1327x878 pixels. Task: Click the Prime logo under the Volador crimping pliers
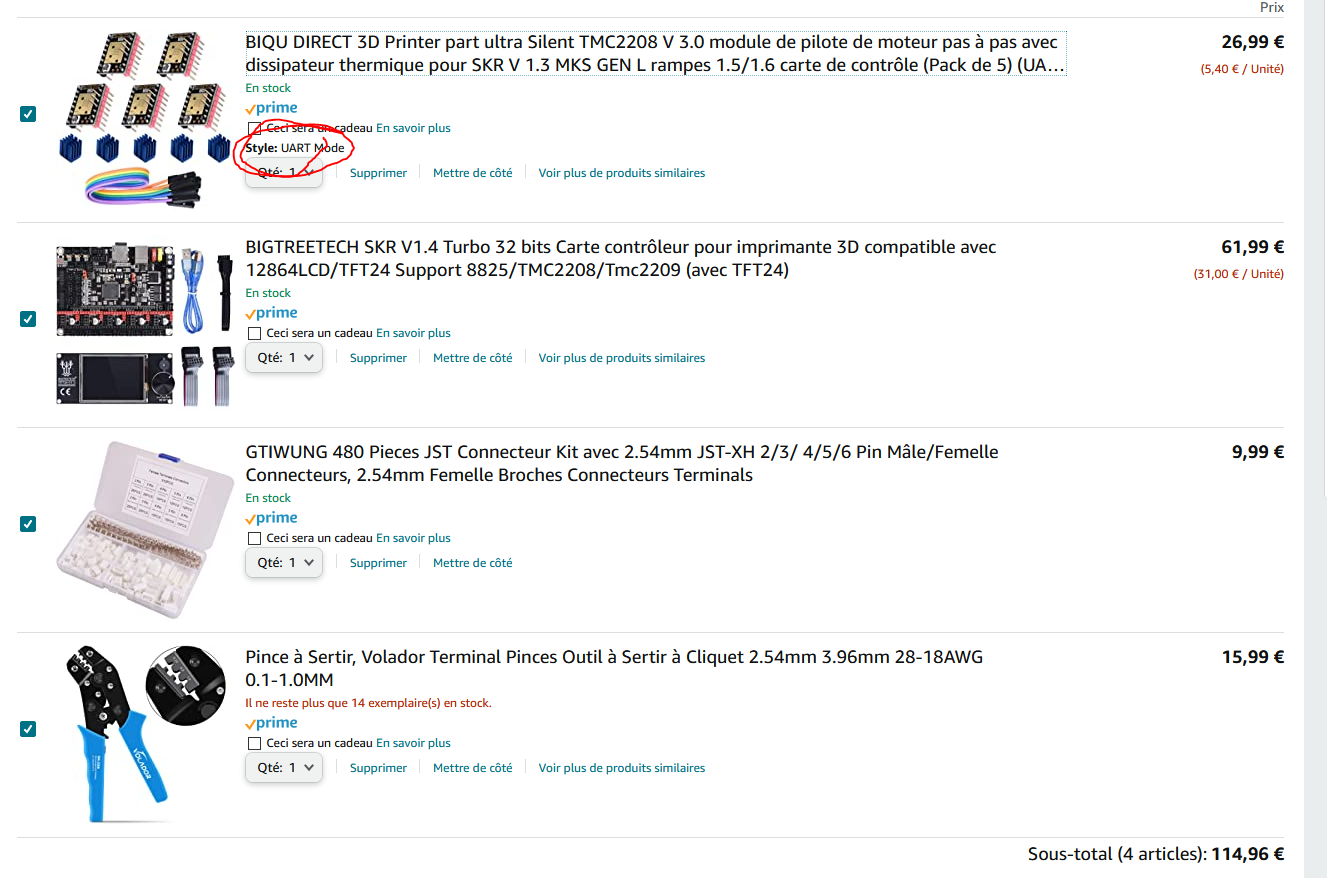271,723
